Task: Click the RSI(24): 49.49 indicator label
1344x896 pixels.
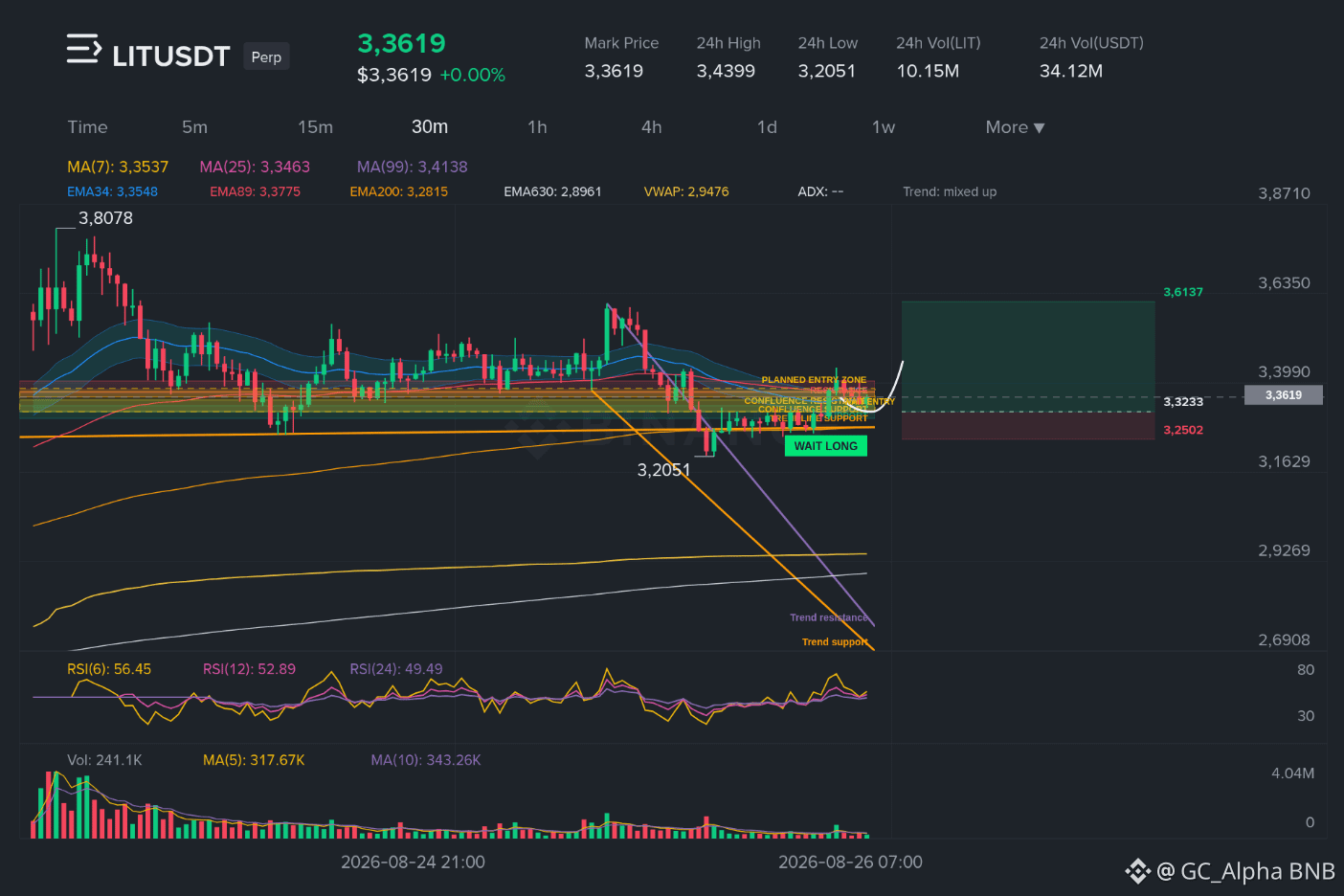Action: click(396, 669)
